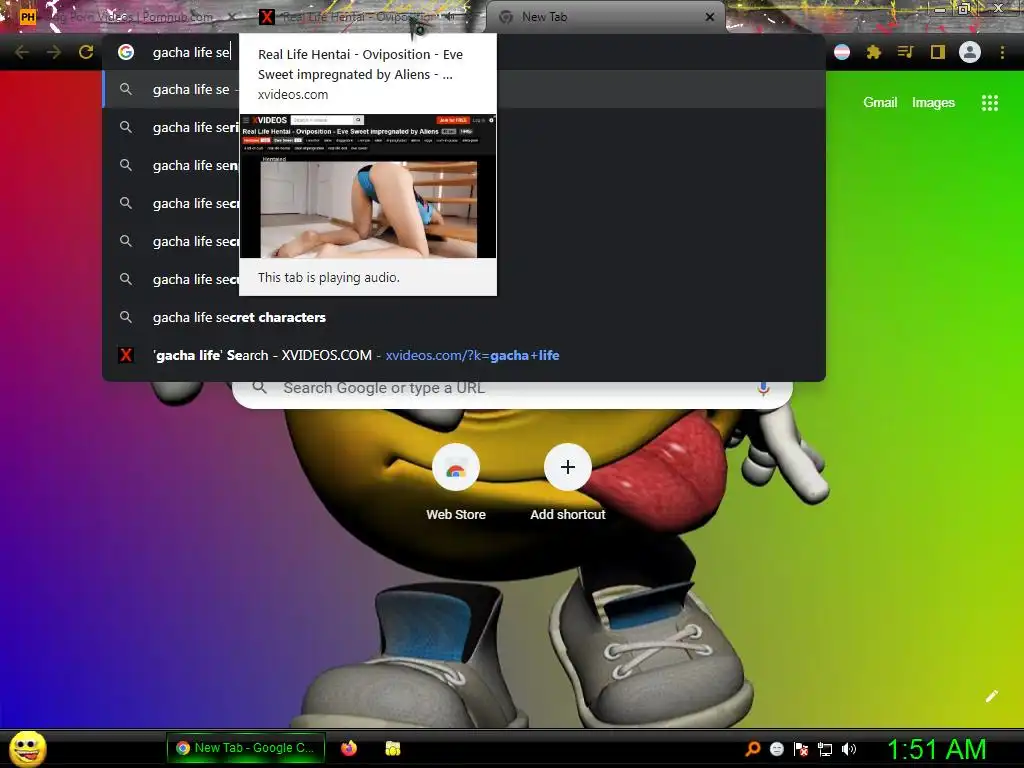Open the volume speaker icon in the tray
This screenshot has height=768, width=1024.
pyautogui.click(x=848, y=749)
